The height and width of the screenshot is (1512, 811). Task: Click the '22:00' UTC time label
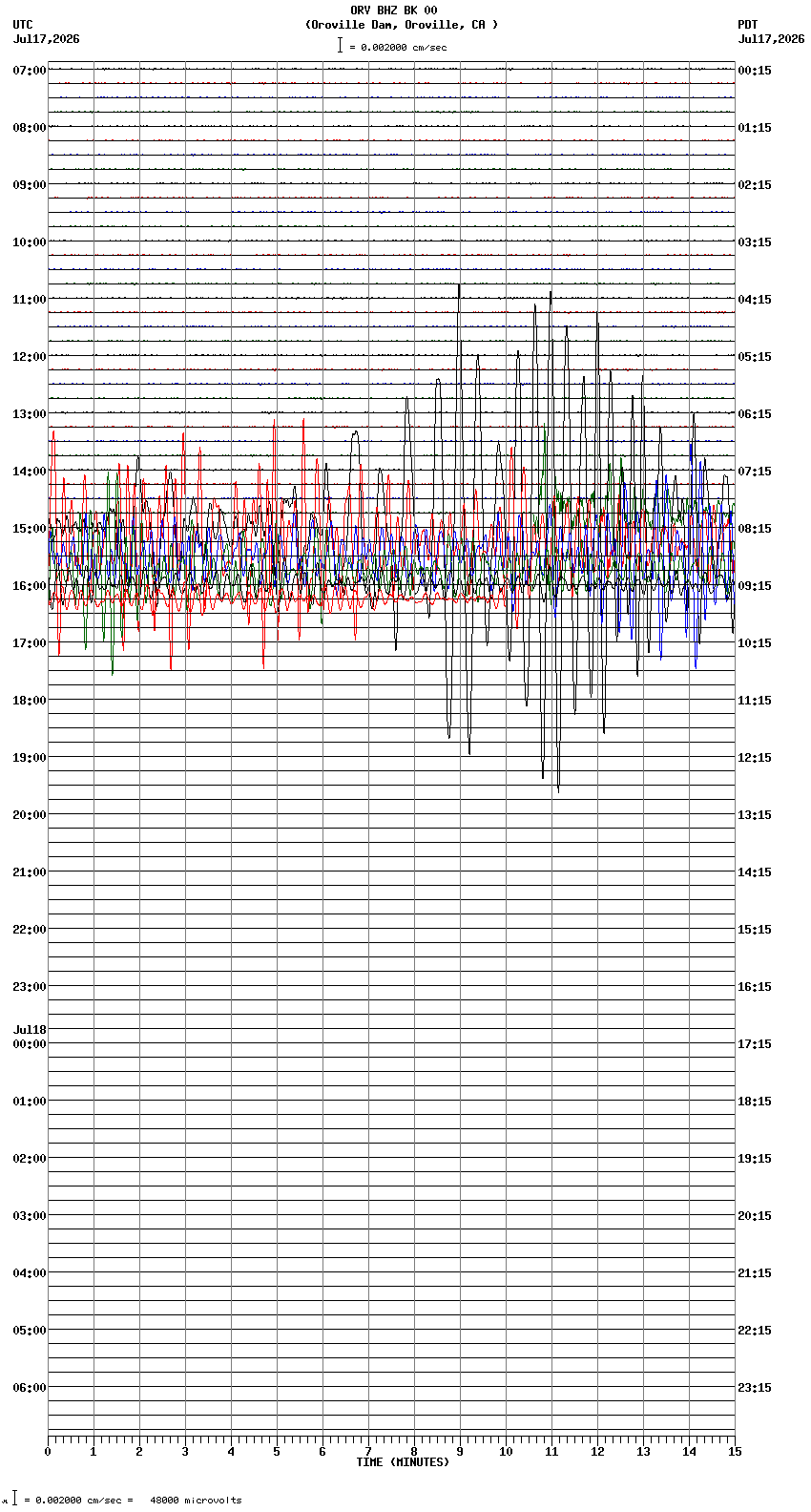click(x=30, y=930)
